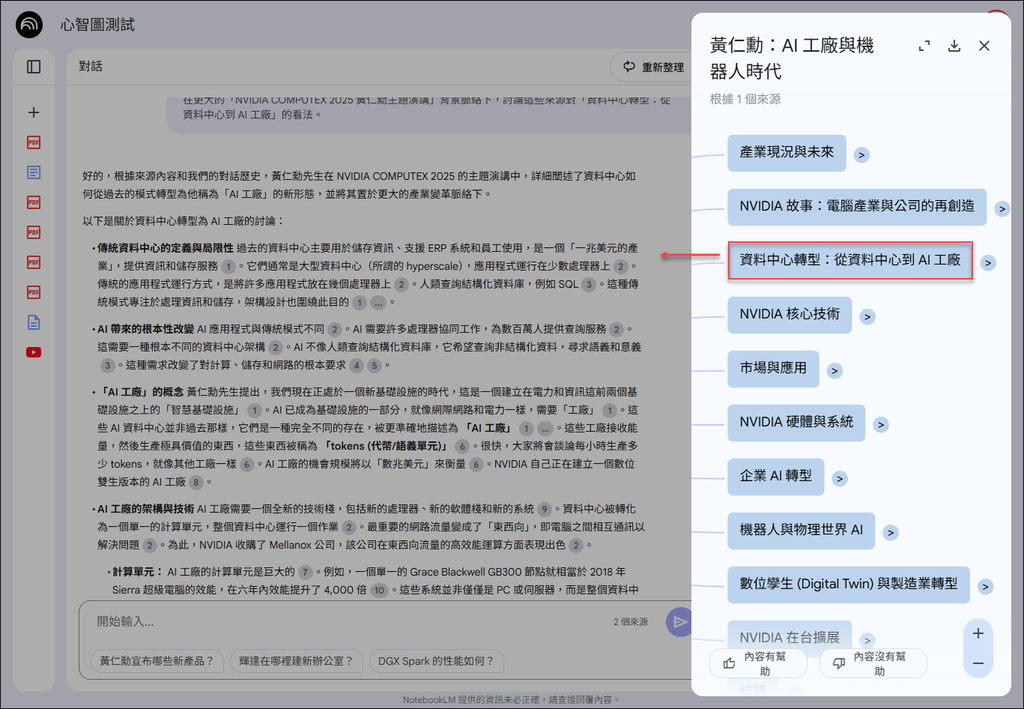
Task: Expand the 機器人與物理世界 AI node chevron
Action: click(890, 533)
